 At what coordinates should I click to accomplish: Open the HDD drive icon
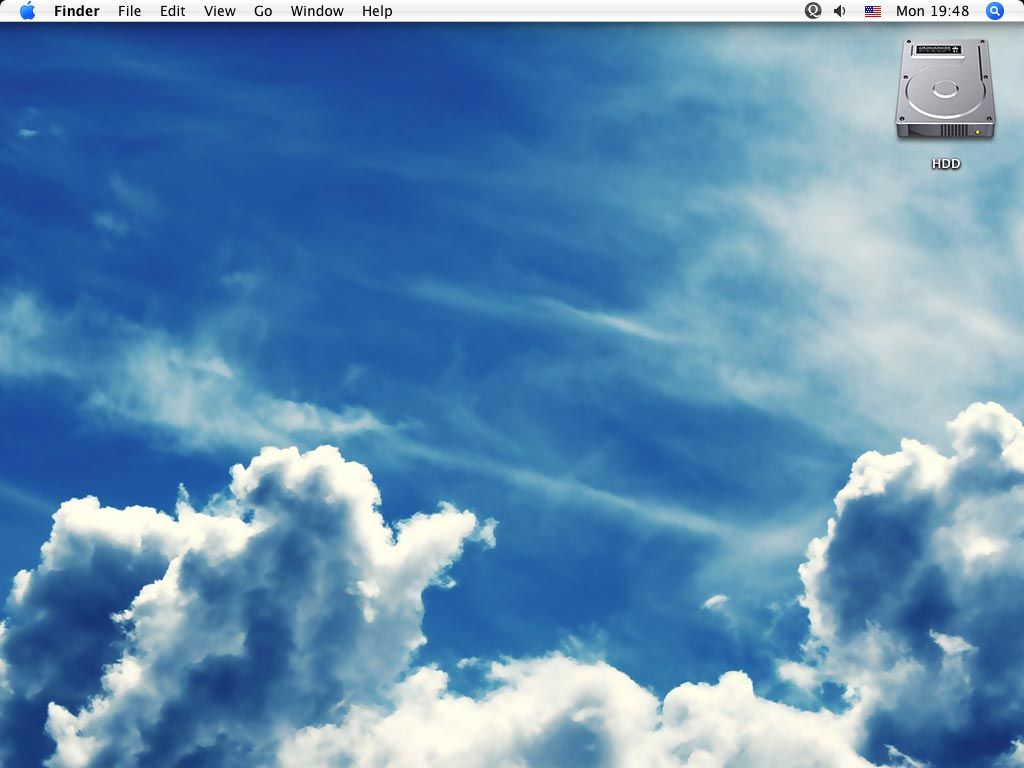coord(944,90)
